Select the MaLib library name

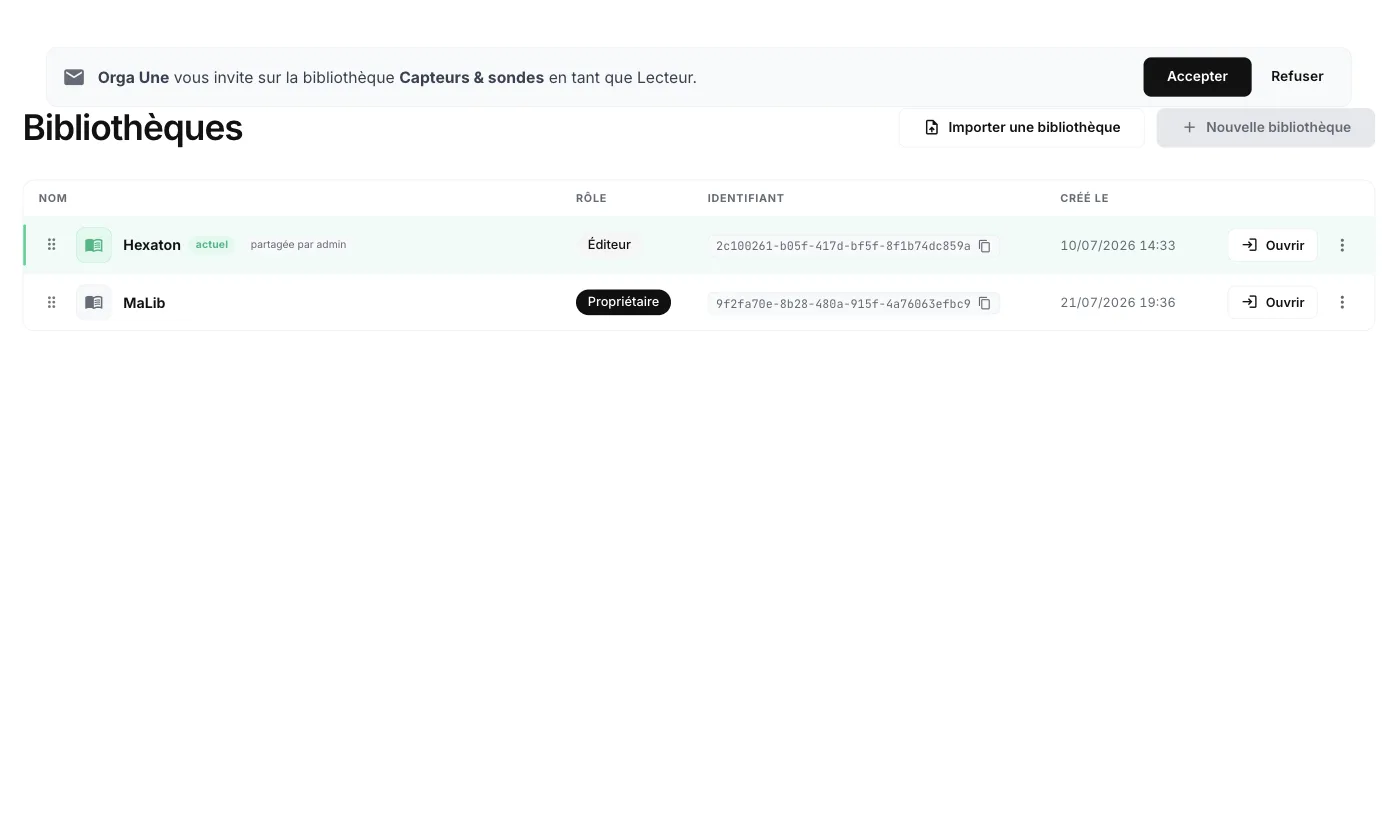[144, 303]
